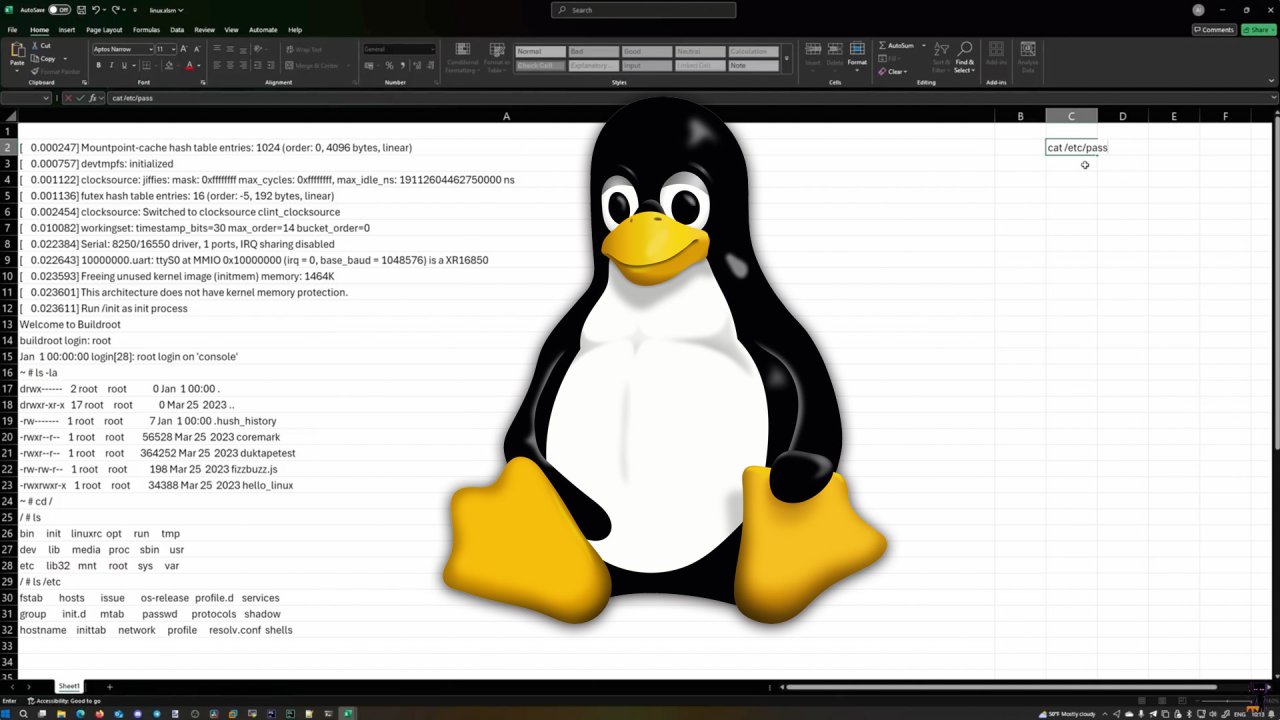Click the Copy button
Viewport: 1280px width, 720px height.
[44, 59]
